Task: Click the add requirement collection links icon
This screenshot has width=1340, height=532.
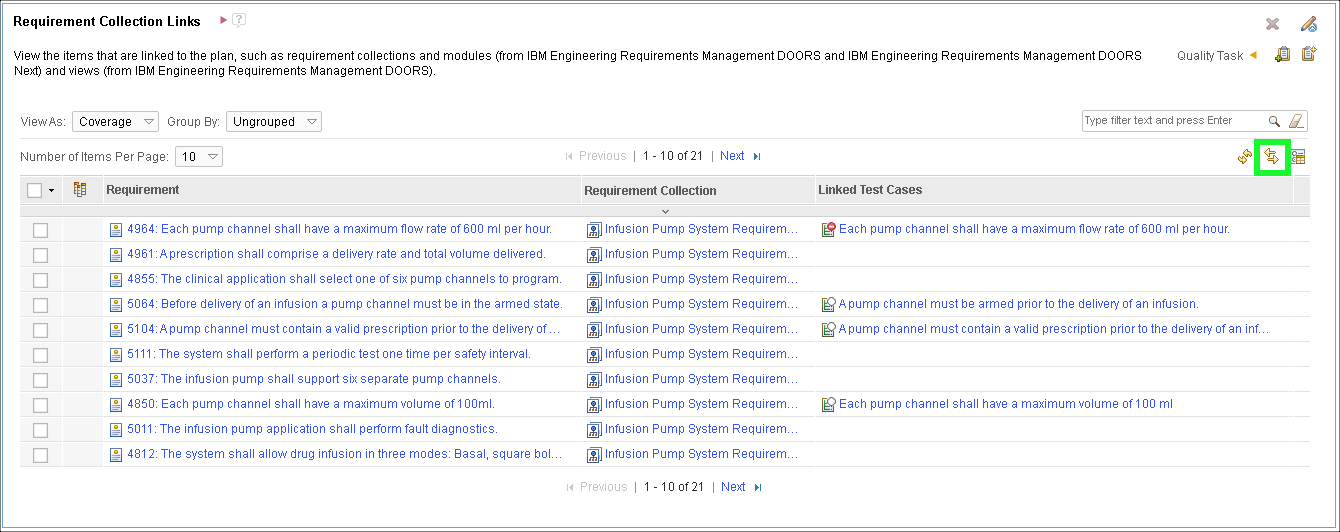Action: tap(1282, 55)
